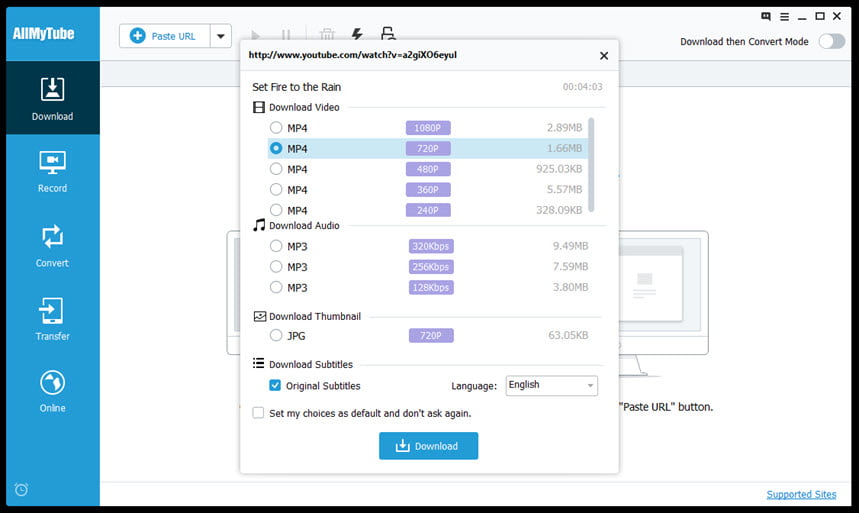
Task: Click the Download Thumbnail section header
Action: 315,316
